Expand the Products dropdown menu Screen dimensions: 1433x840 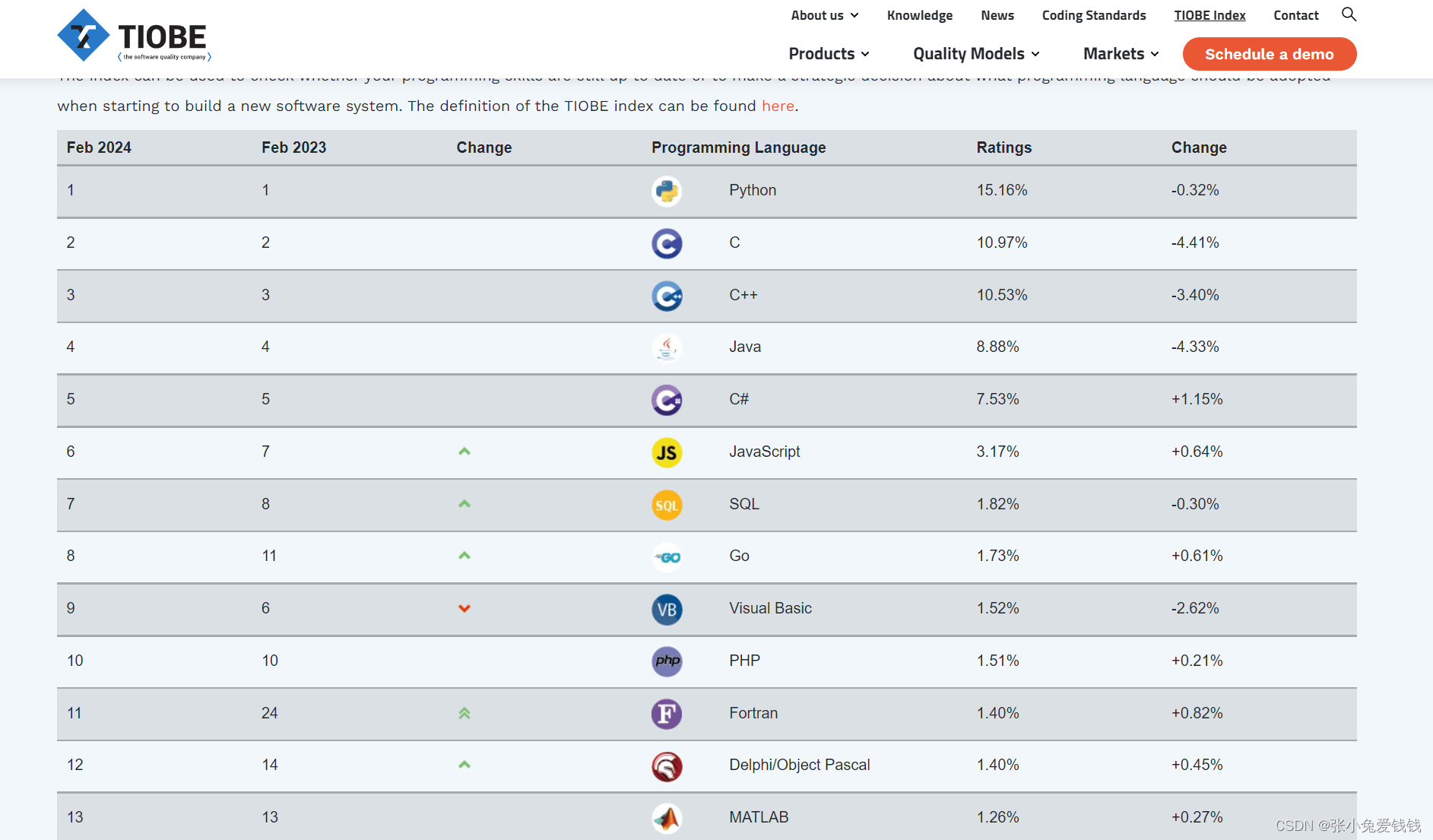pyautogui.click(x=829, y=54)
